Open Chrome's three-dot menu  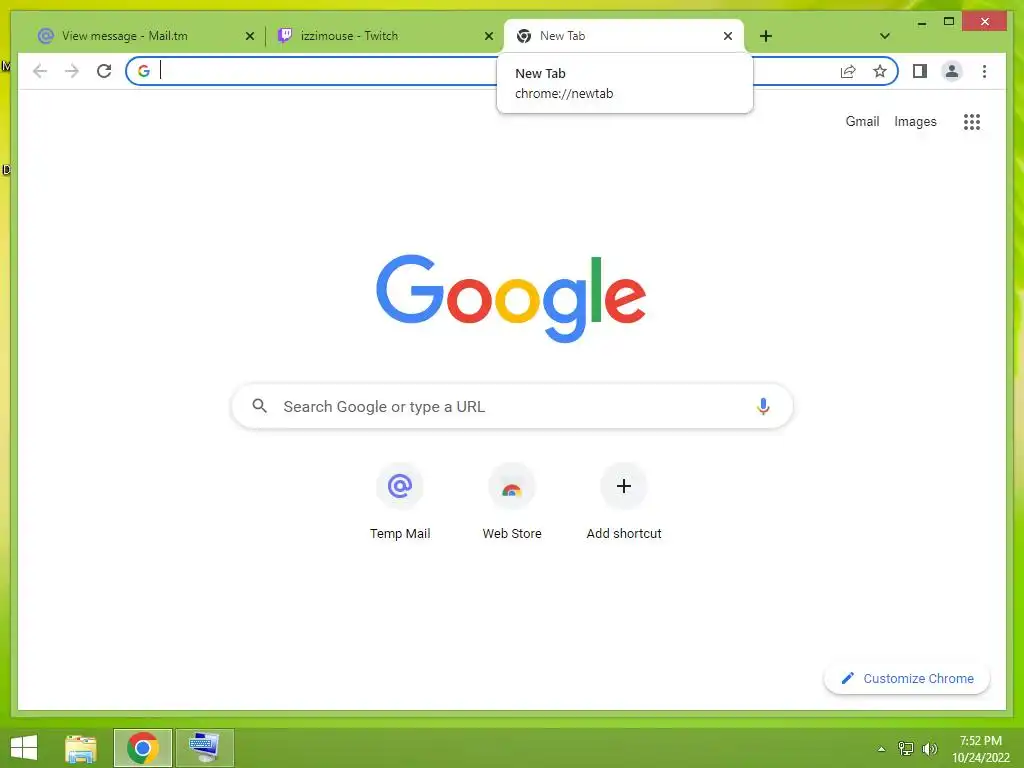point(984,71)
